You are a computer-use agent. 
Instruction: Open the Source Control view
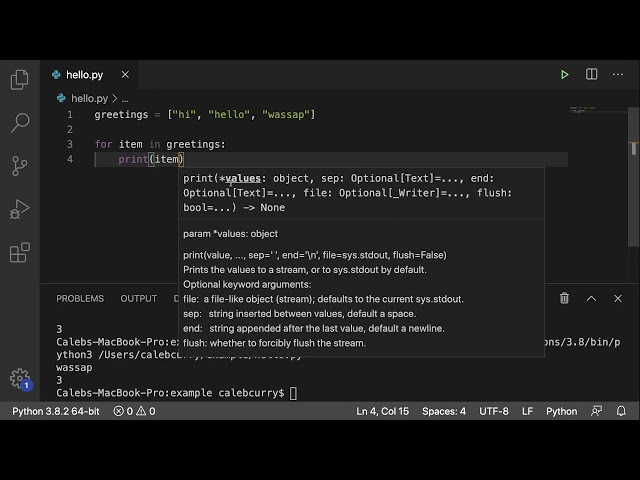[20, 166]
